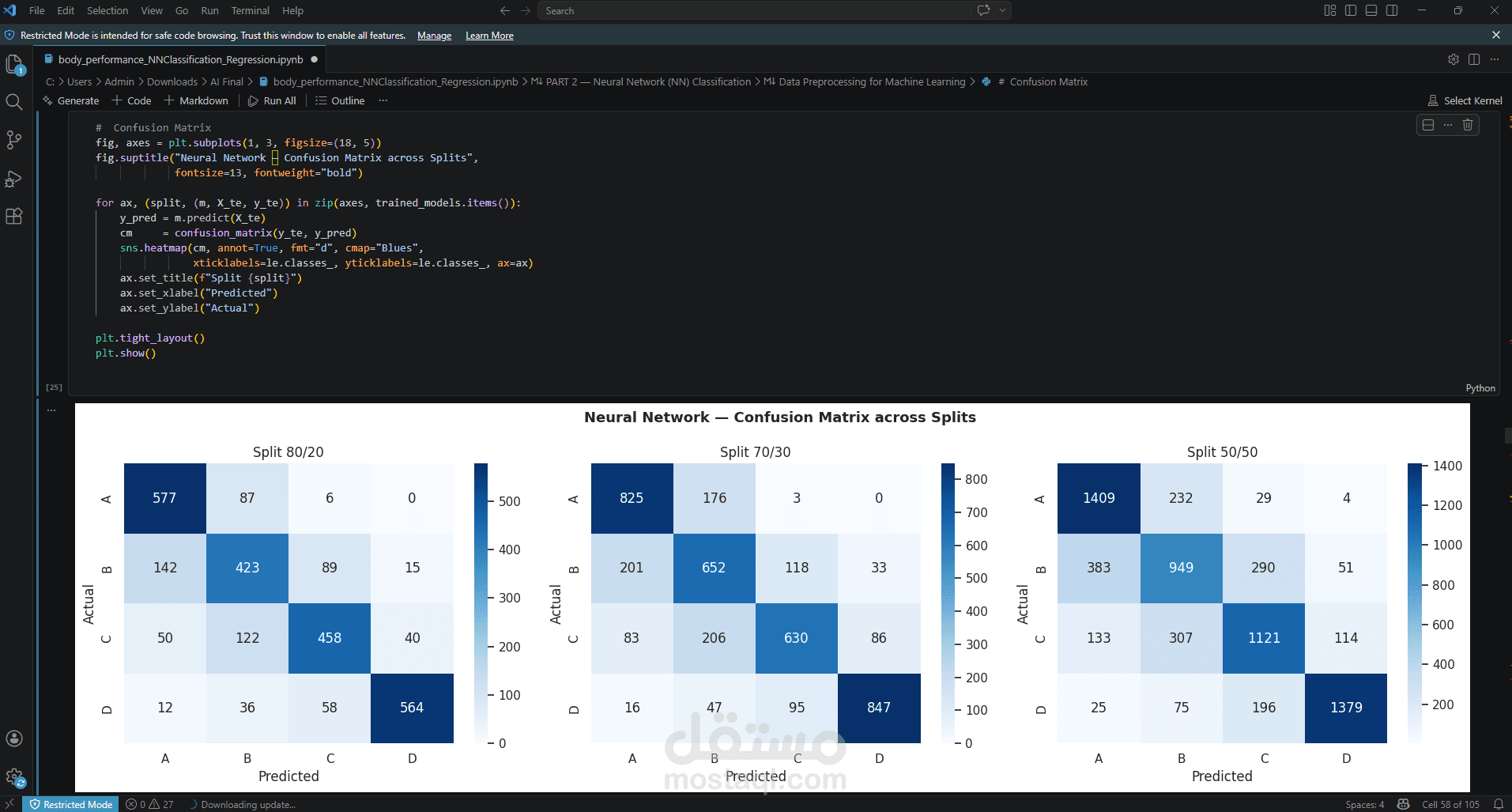Screen dimensions: 1512x812
Task: Split the editor to the right
Action: coord(1474,59)
